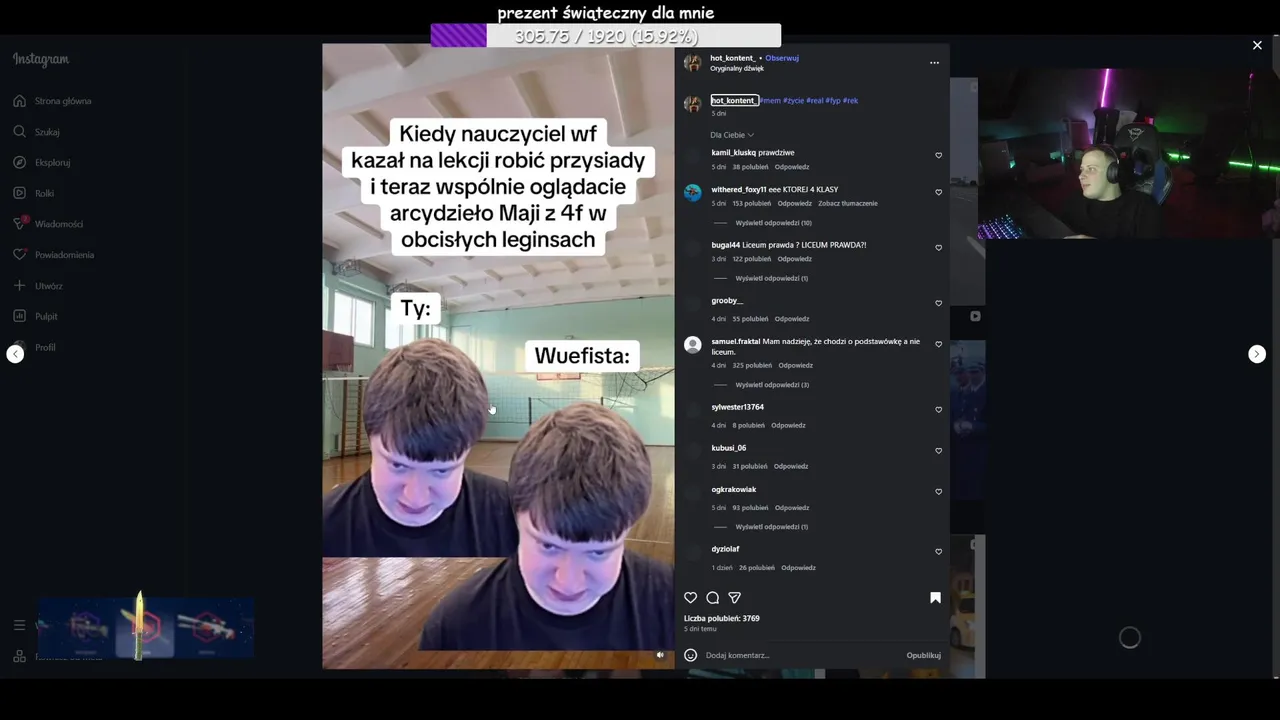This screenshot has height=720, width=1280.
Task: Open hamburger more menu in sidebar
Action: tap(19, 625)
